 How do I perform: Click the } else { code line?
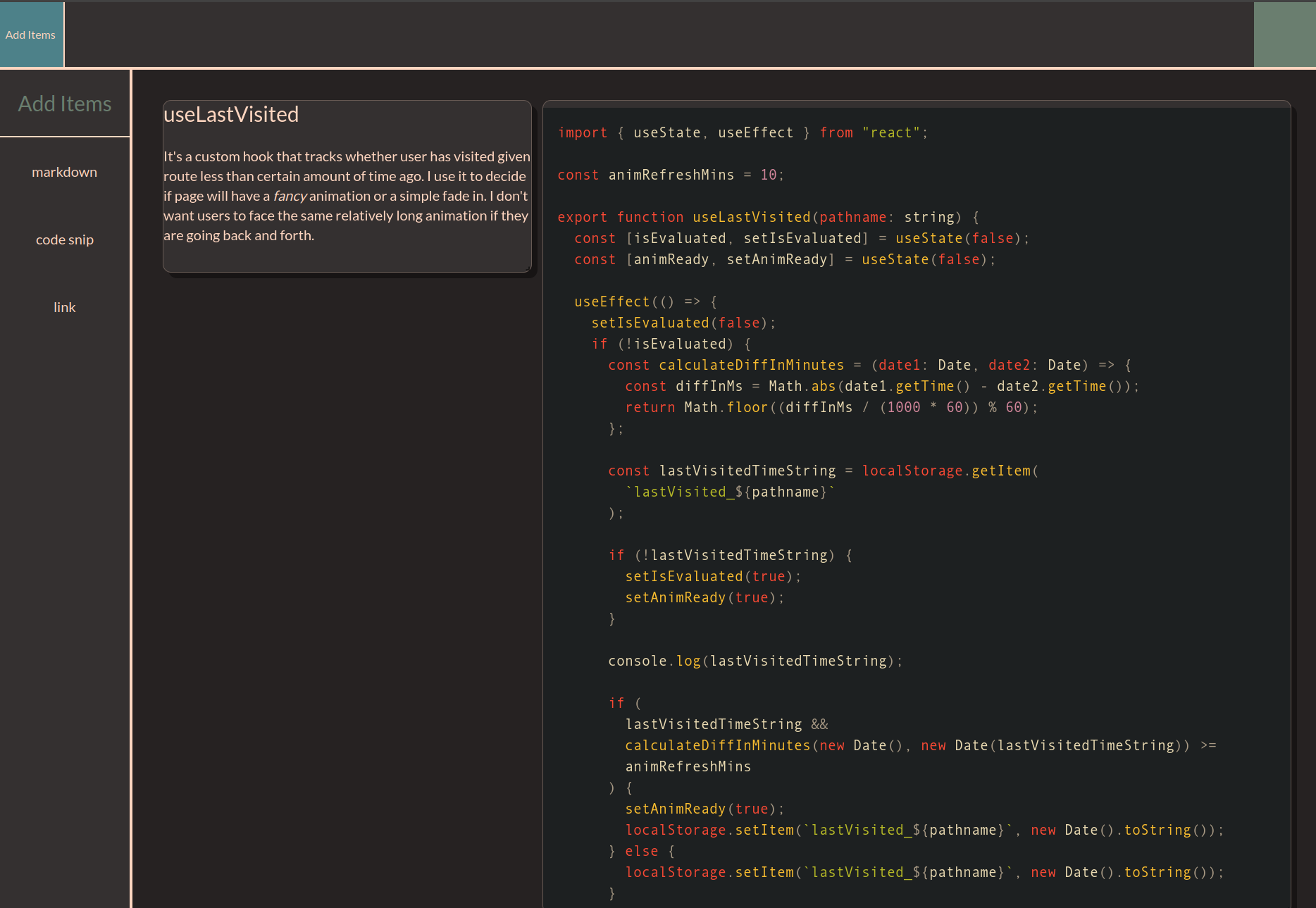point(642,851)
